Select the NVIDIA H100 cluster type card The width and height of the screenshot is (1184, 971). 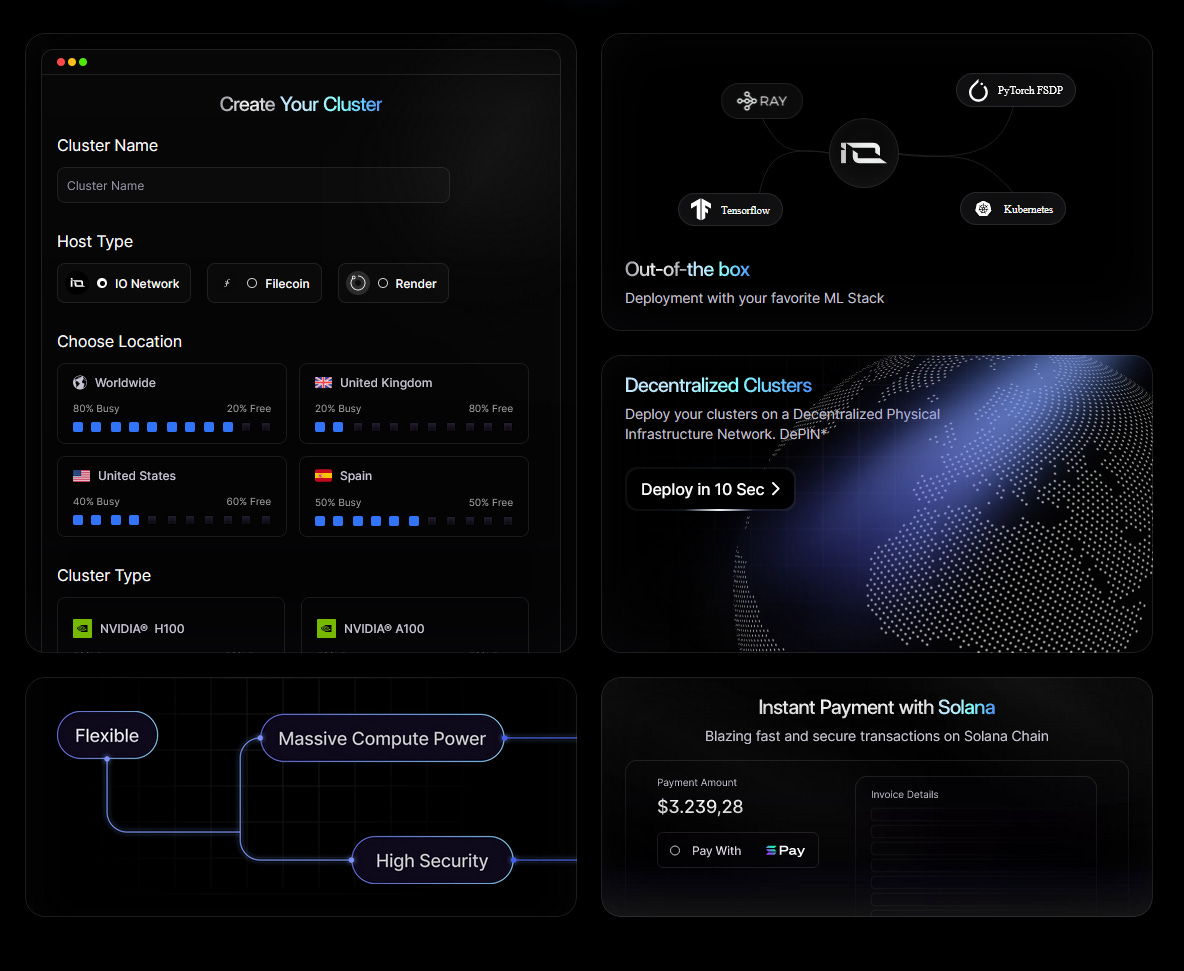click(x=171, y=625)
